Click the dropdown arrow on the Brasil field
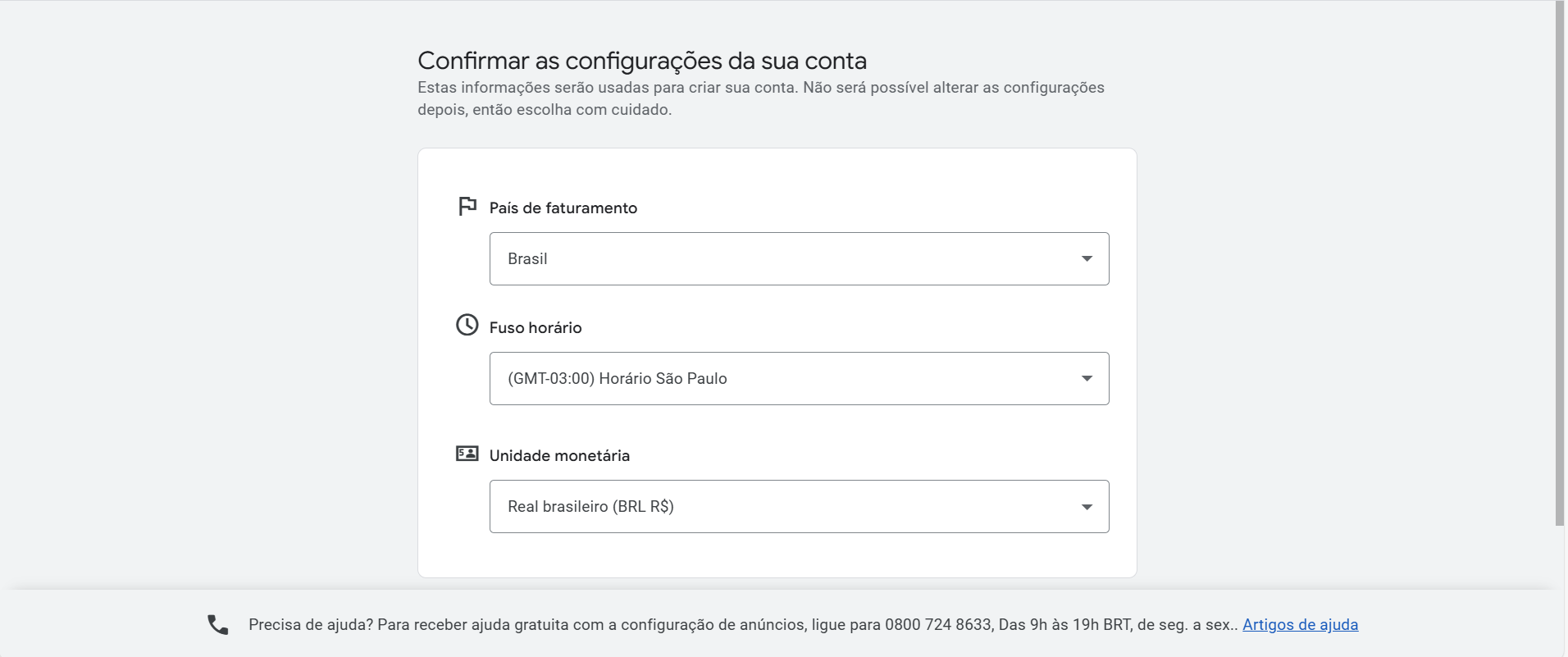The height and width of the screenshot is (657, 1568). click(1087, 258)
